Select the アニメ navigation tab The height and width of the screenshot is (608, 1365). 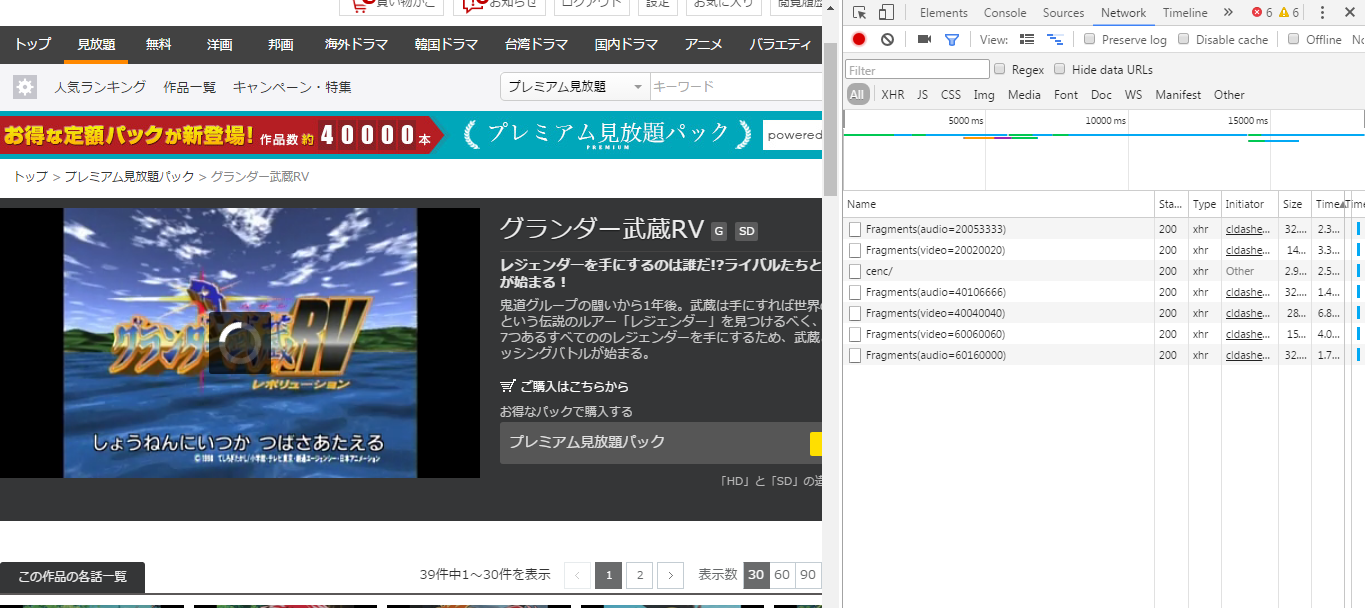point(704,45)
